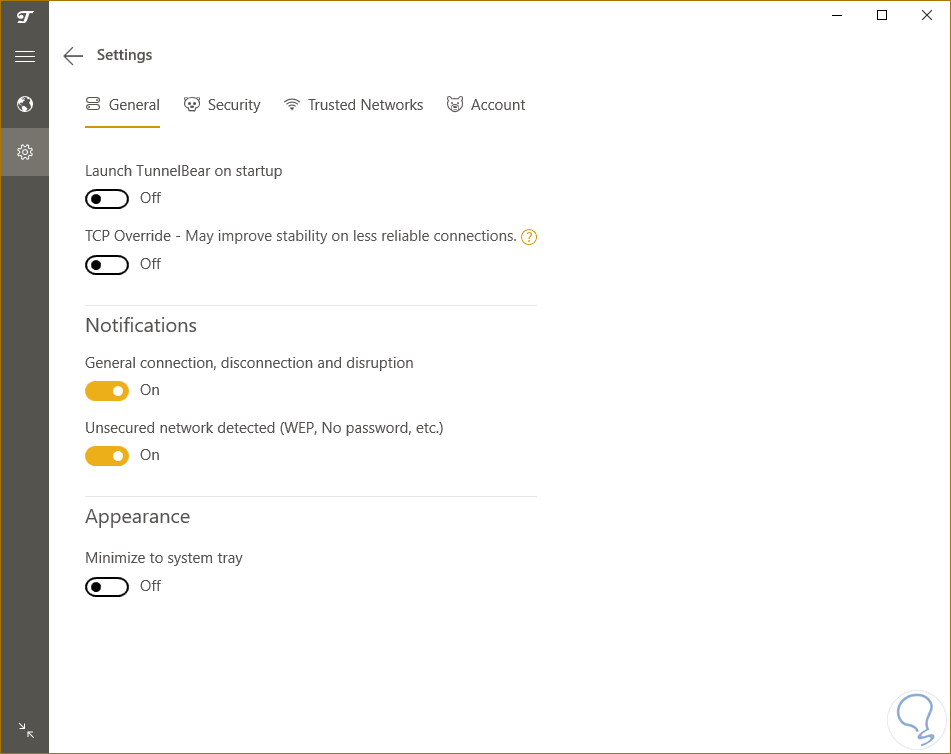The width and height of the screenshot is (951, 754).
Task: Enable Minimize to system tray
Action: tap(107, 587)
